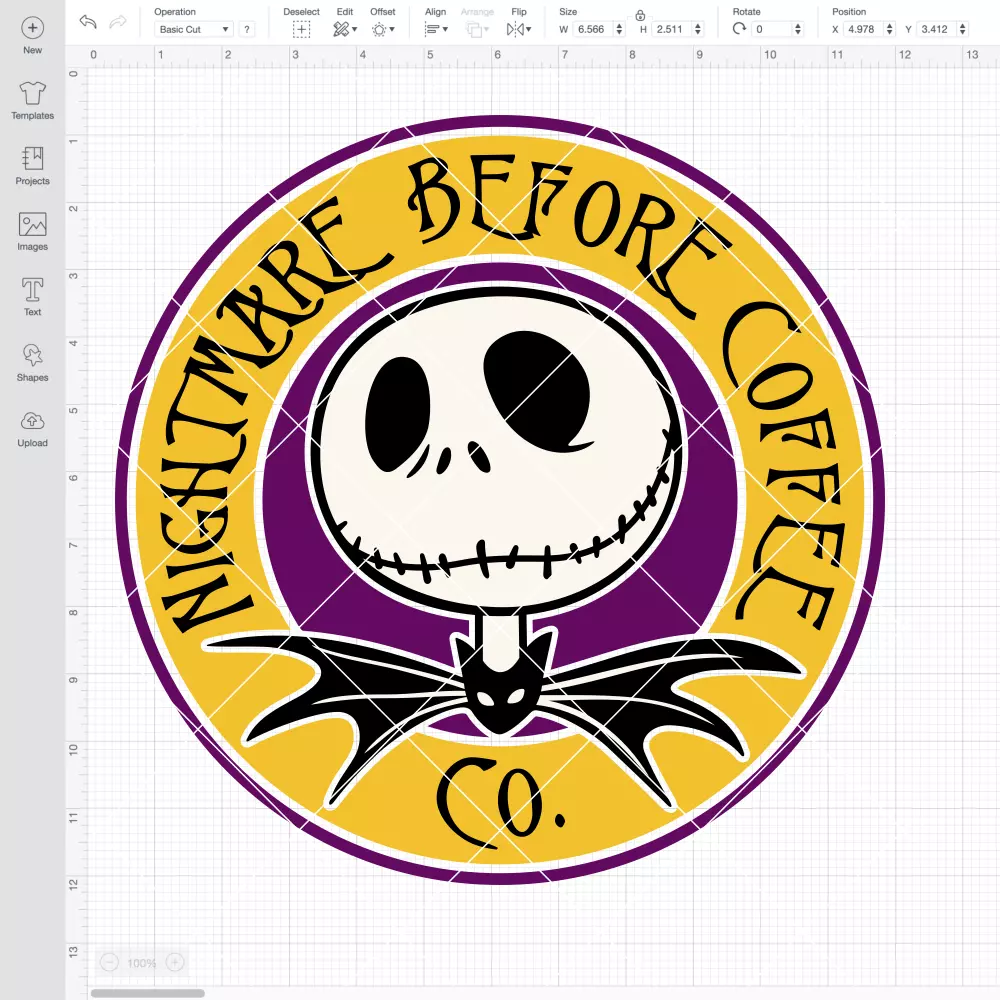Click the zoom in plus button
Image resolution: width=1000 pixels, height=1000 pixels.
click(x=175, y=962)
